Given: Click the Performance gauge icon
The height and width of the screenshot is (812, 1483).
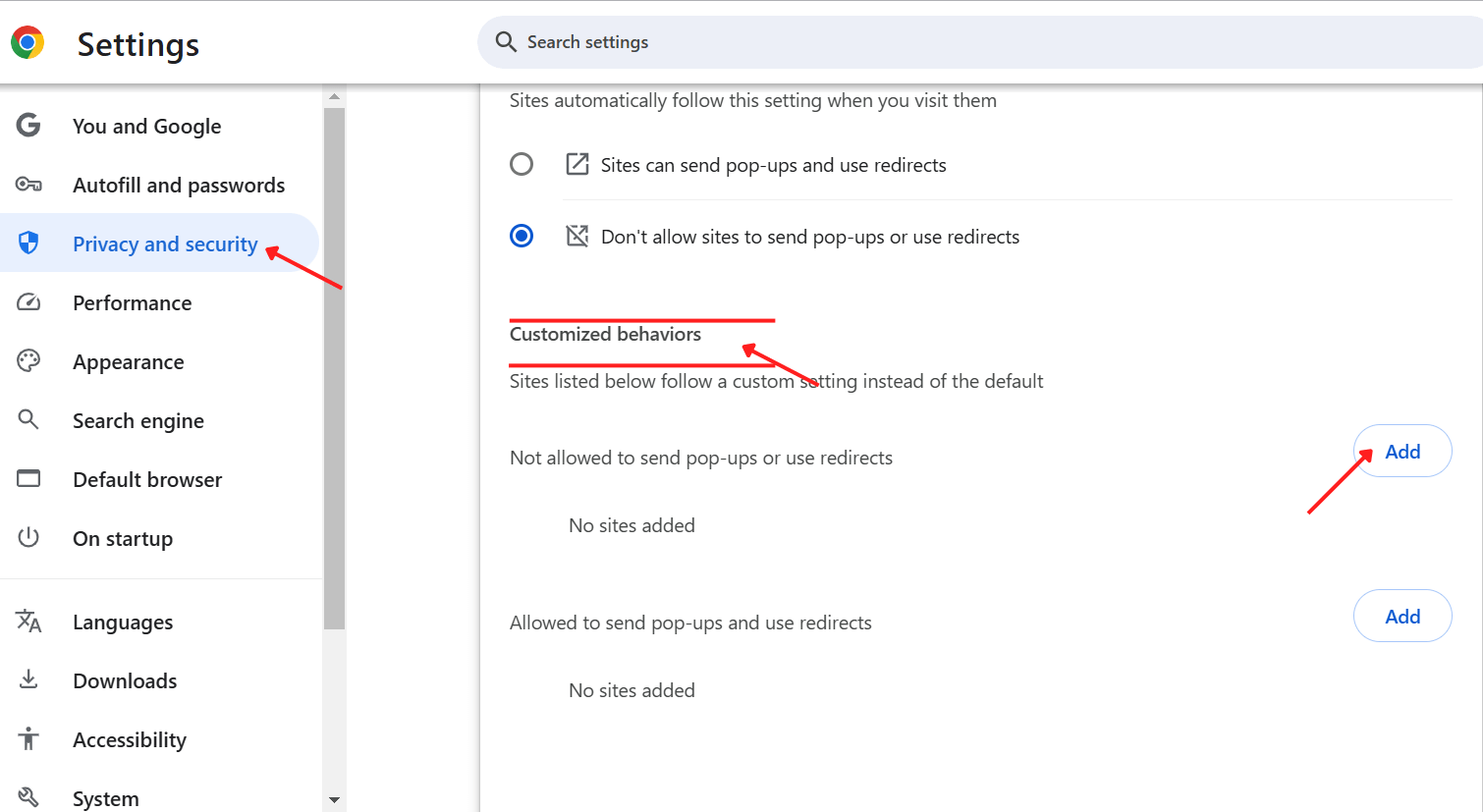Looking at the screenshot, I should click(28, 302).
